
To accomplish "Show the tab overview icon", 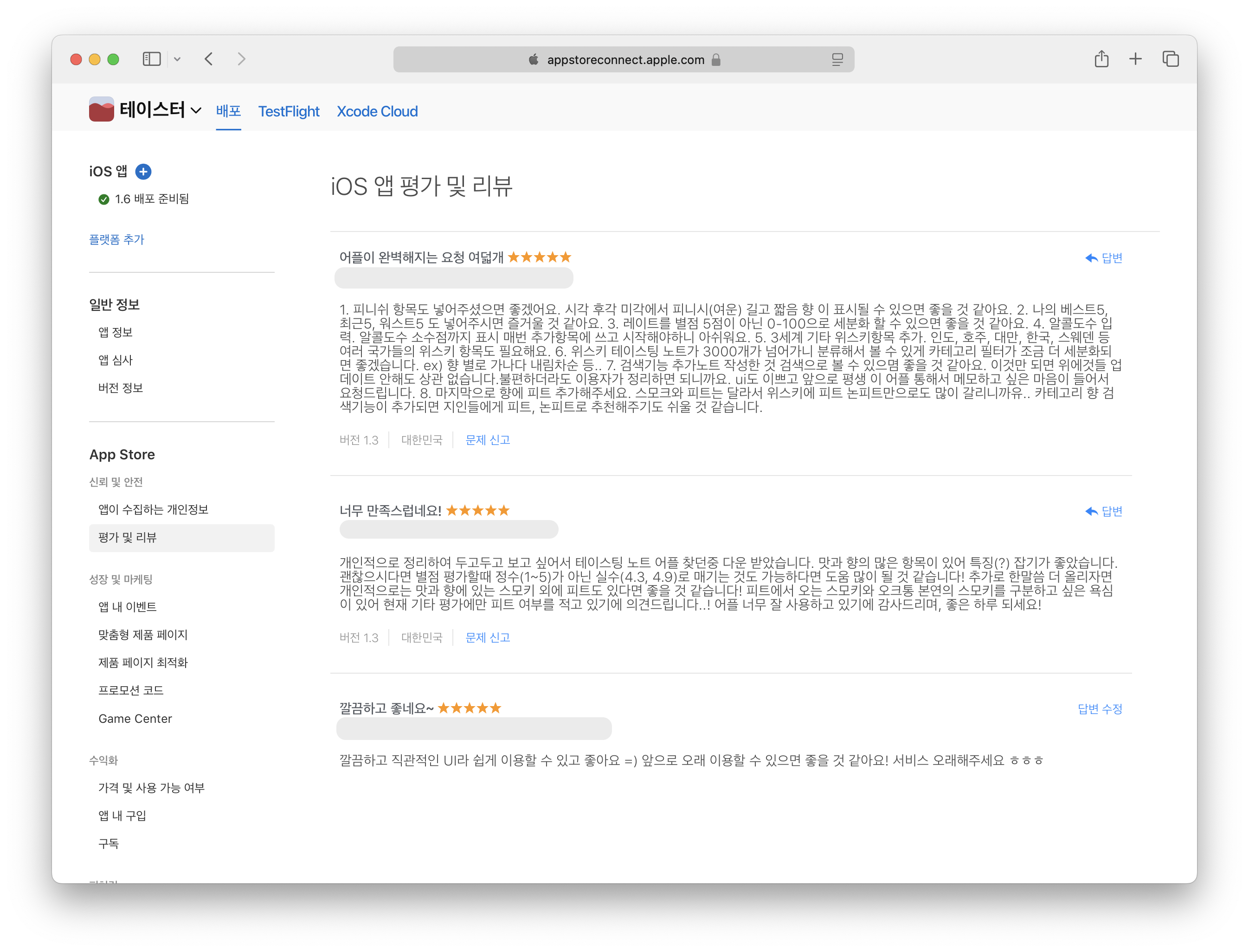I will pos(1170,59).
